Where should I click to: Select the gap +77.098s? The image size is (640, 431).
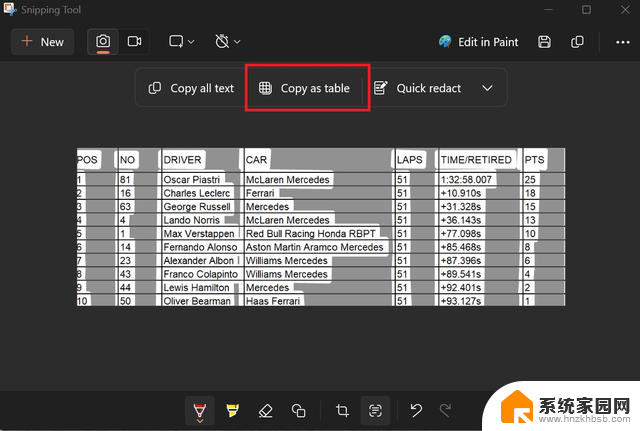tap(461, 233)
